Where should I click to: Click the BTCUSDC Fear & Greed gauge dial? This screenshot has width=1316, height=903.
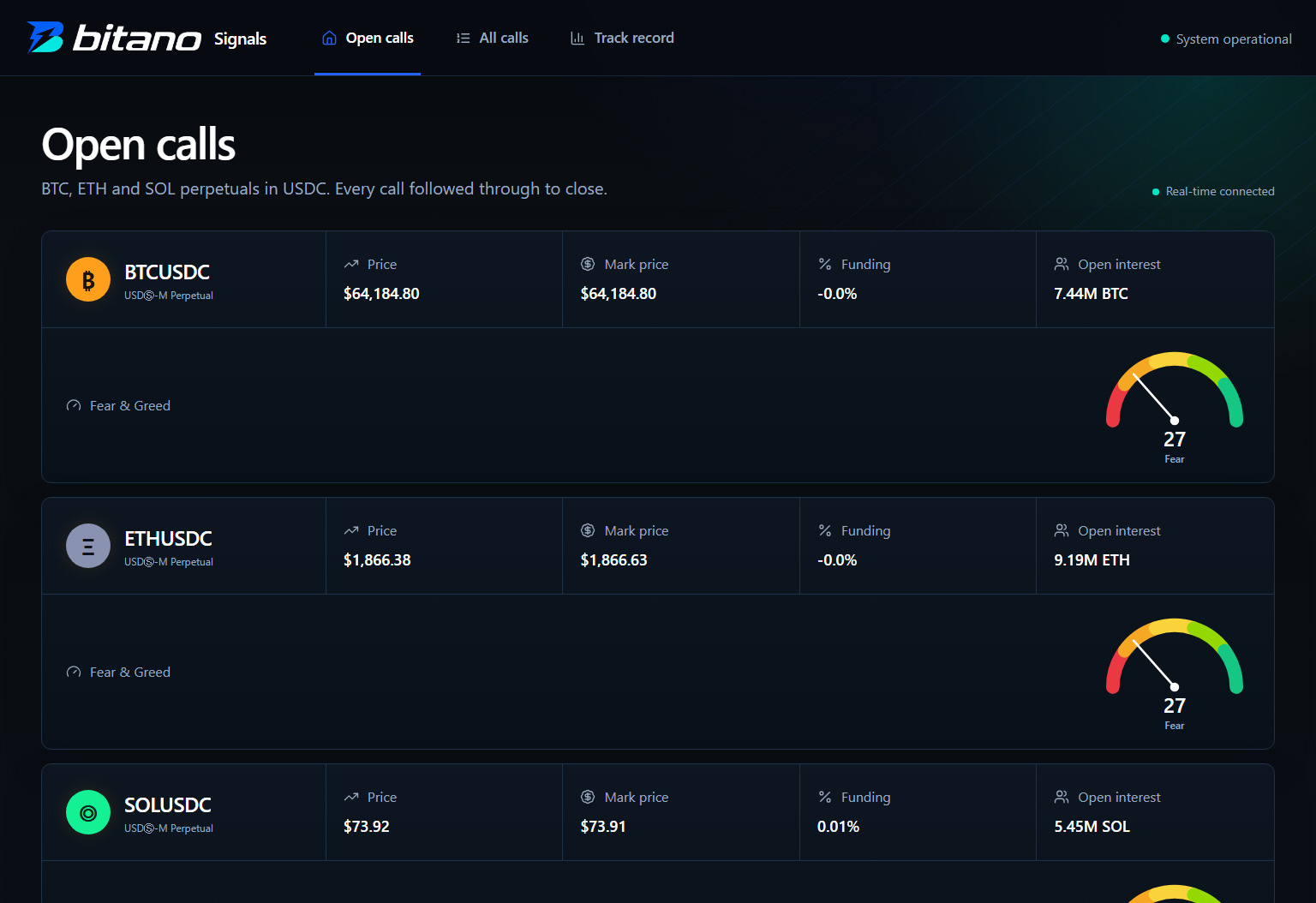(1175, 389)
